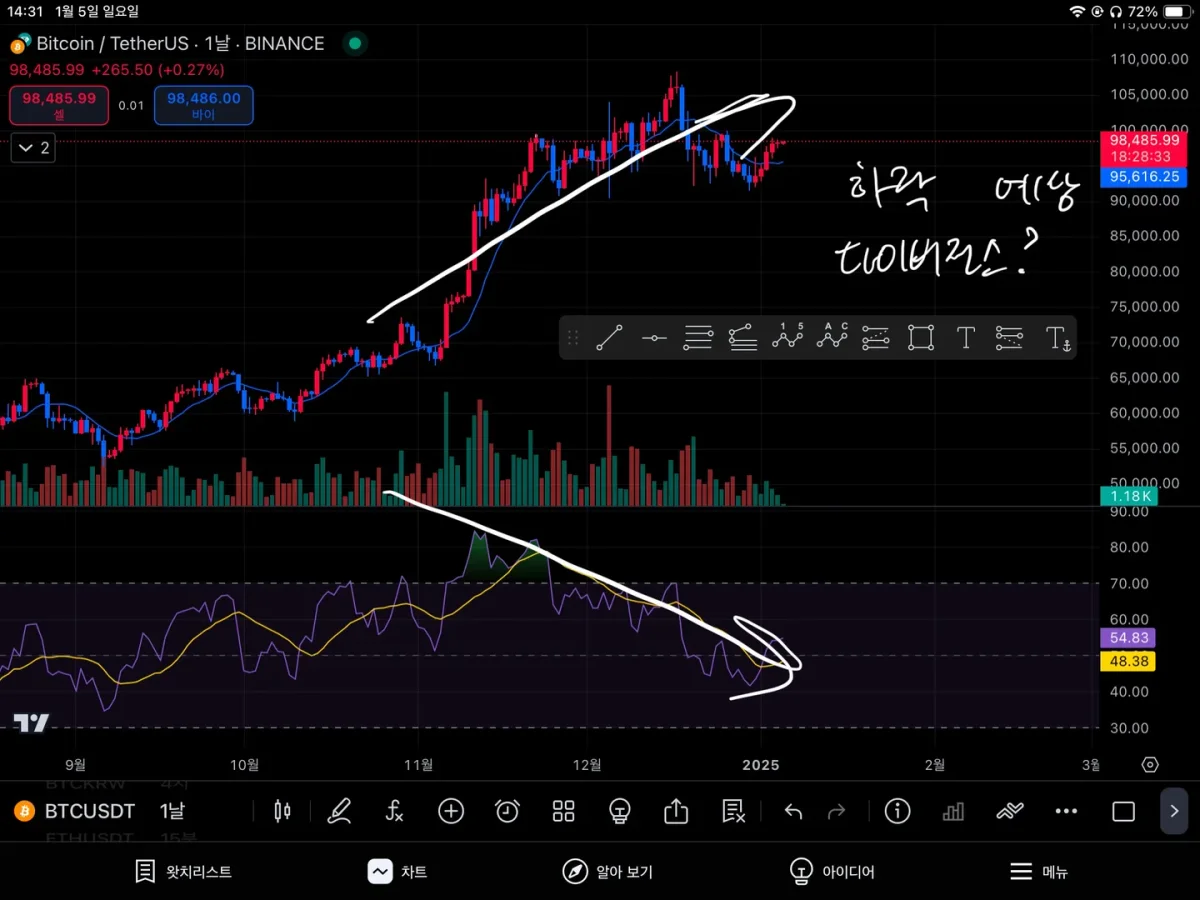The height and width of the screenshot is (900, 1200).
Task: Tap the 1.18K volume axis label
Action: click(x=1128, y=496)
